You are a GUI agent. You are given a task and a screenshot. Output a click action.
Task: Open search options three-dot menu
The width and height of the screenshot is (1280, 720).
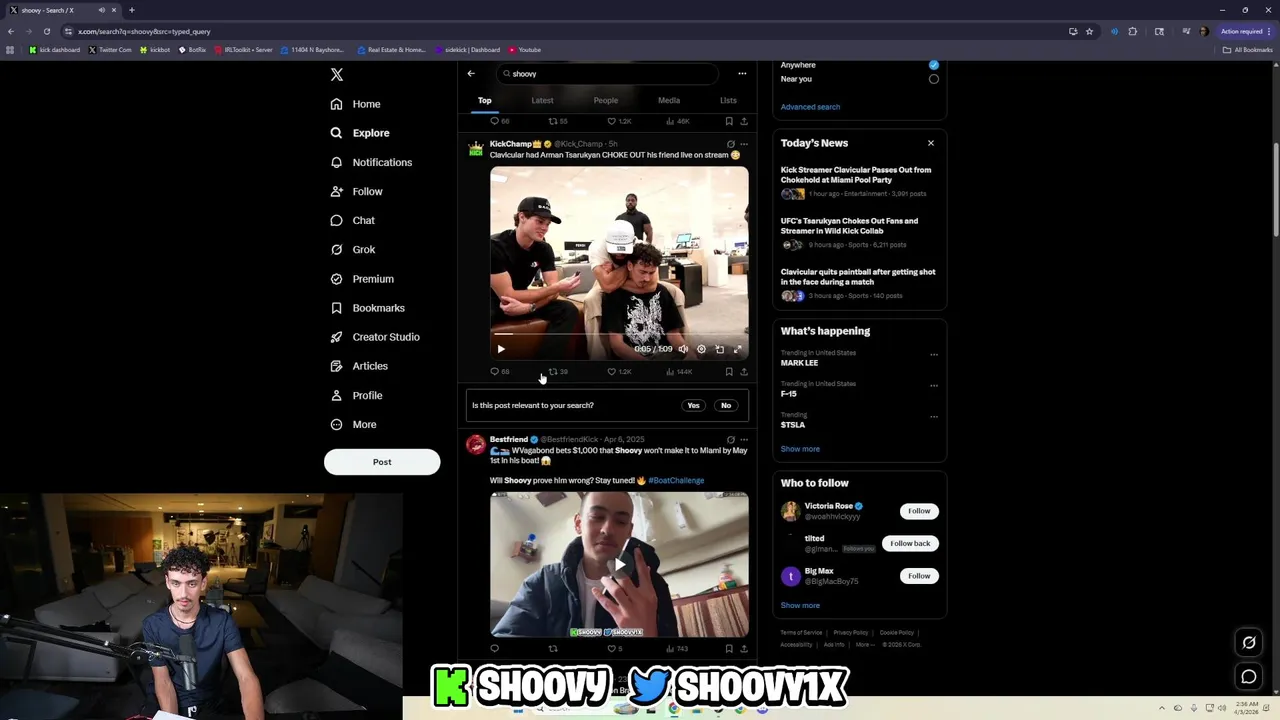742,73
